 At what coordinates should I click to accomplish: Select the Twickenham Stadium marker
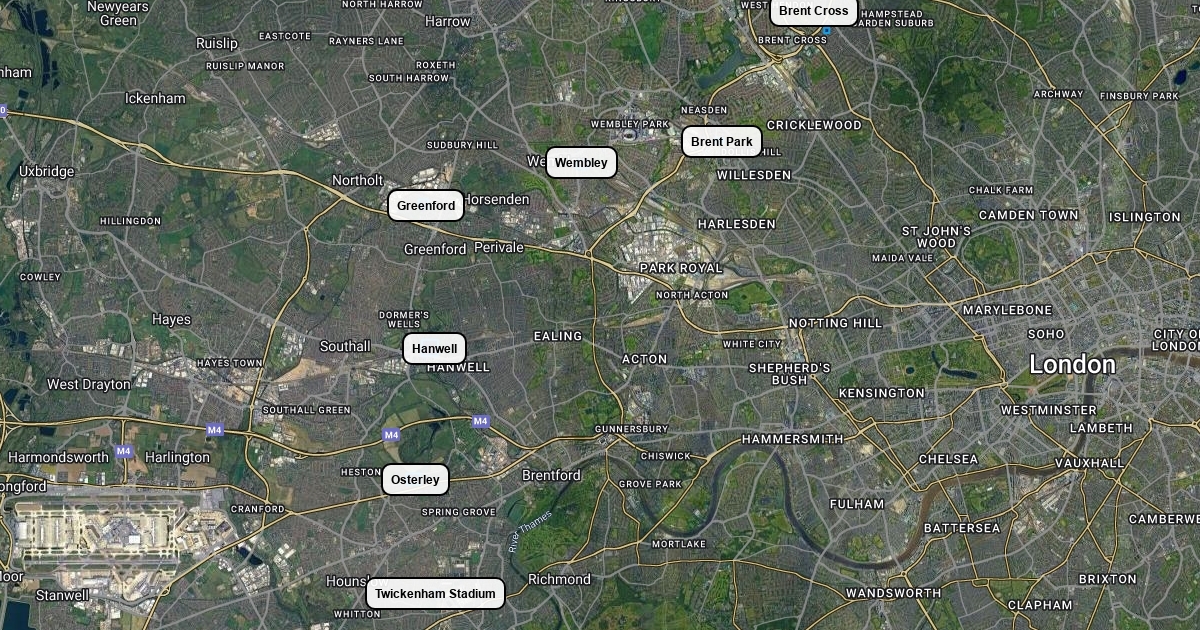(435, 594)
